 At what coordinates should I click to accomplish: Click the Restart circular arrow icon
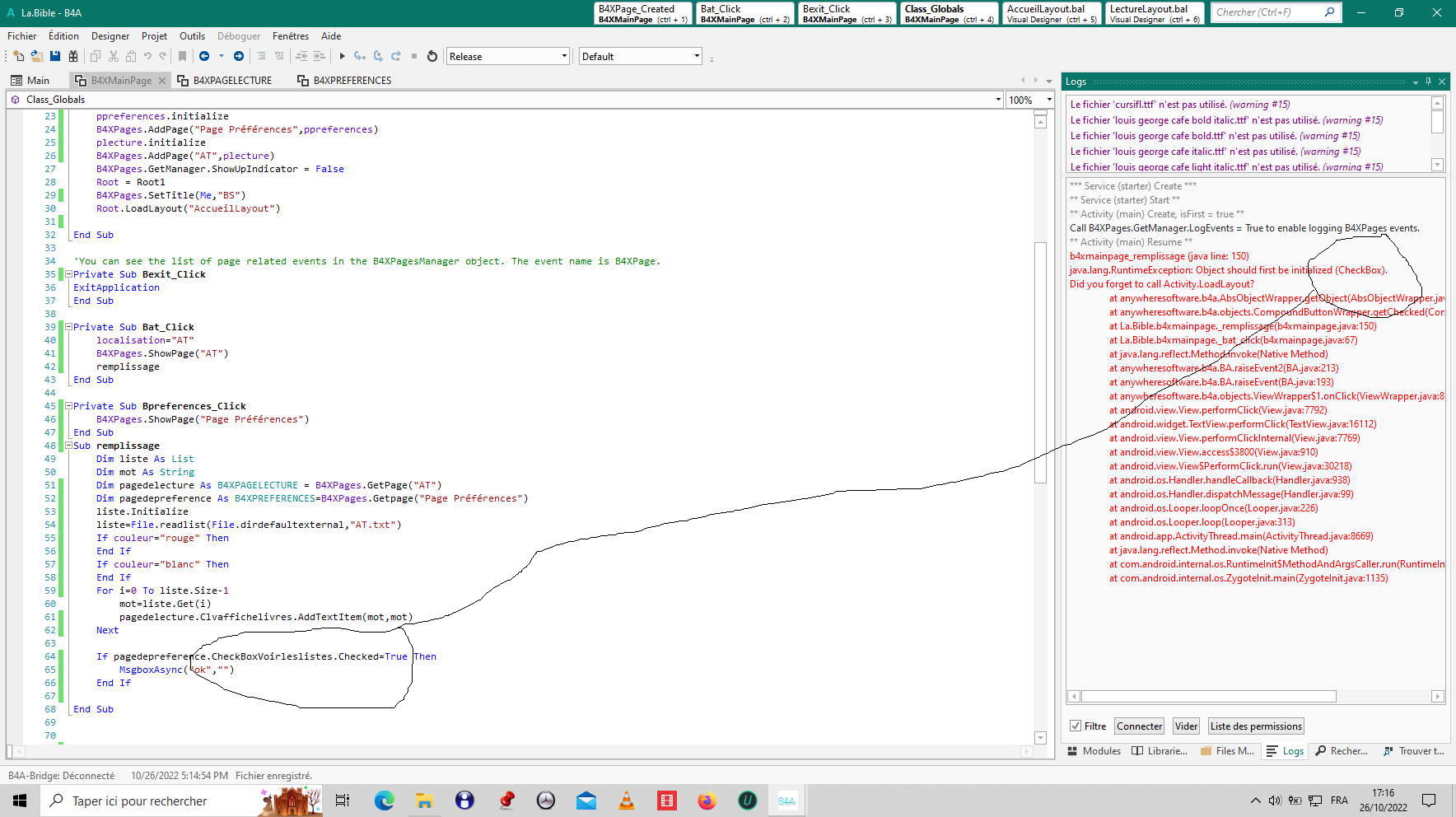tap(432, 56)
